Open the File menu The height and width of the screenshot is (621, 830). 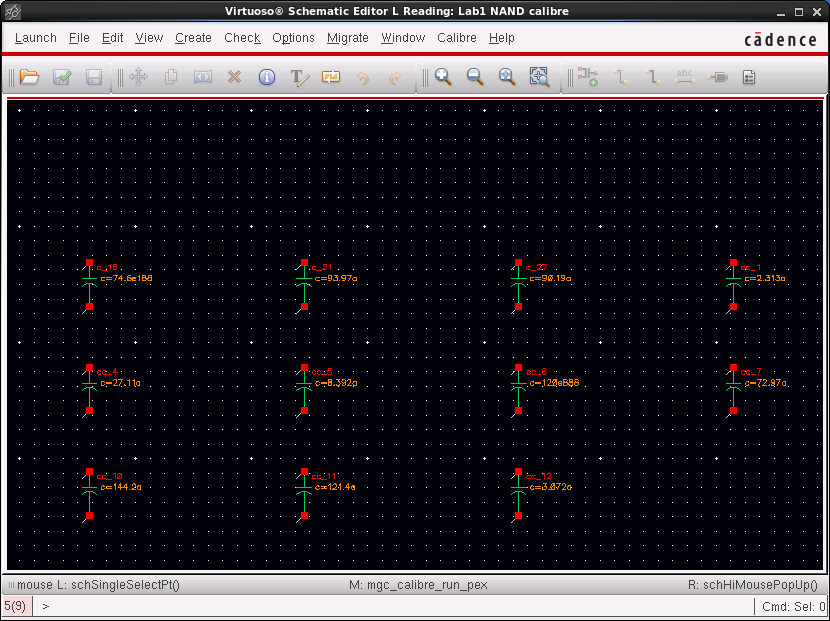(79, 38)
